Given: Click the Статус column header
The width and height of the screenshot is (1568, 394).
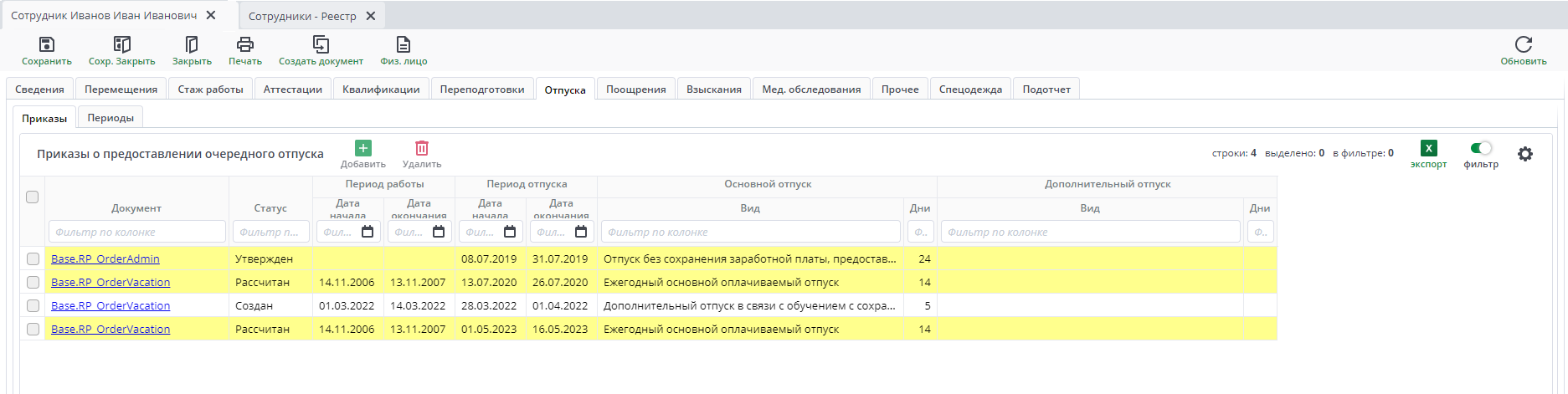Looking at the screenshot, I should click(270, 208).
